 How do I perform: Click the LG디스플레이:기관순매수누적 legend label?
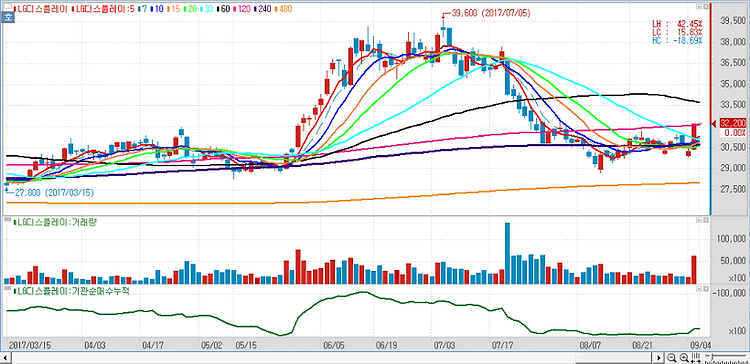pos(71,291)
